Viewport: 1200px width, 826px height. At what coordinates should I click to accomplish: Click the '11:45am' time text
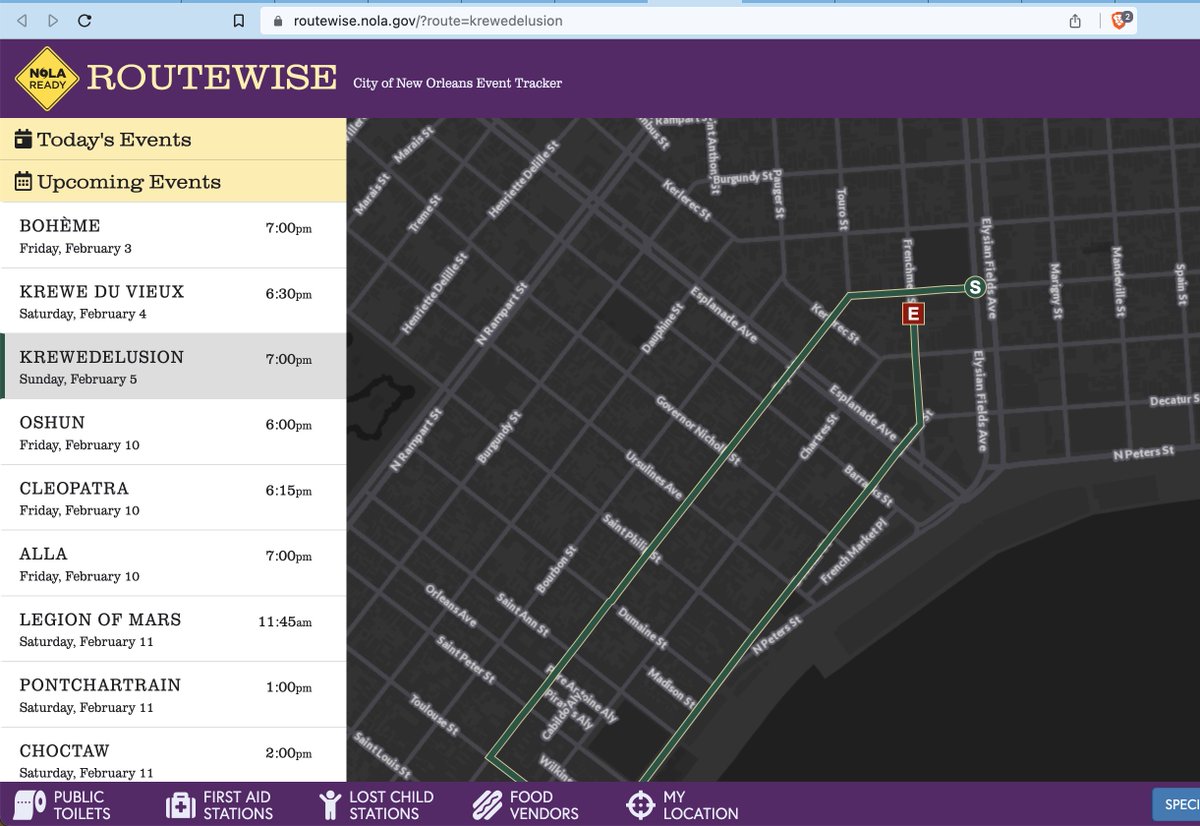point(285,622)
